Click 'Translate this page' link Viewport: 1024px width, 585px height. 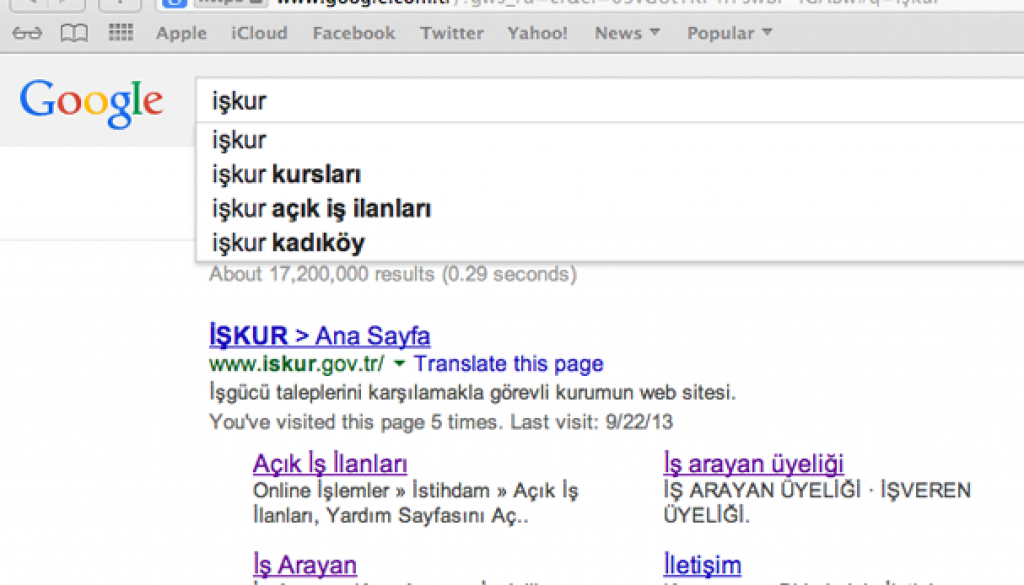509,364
